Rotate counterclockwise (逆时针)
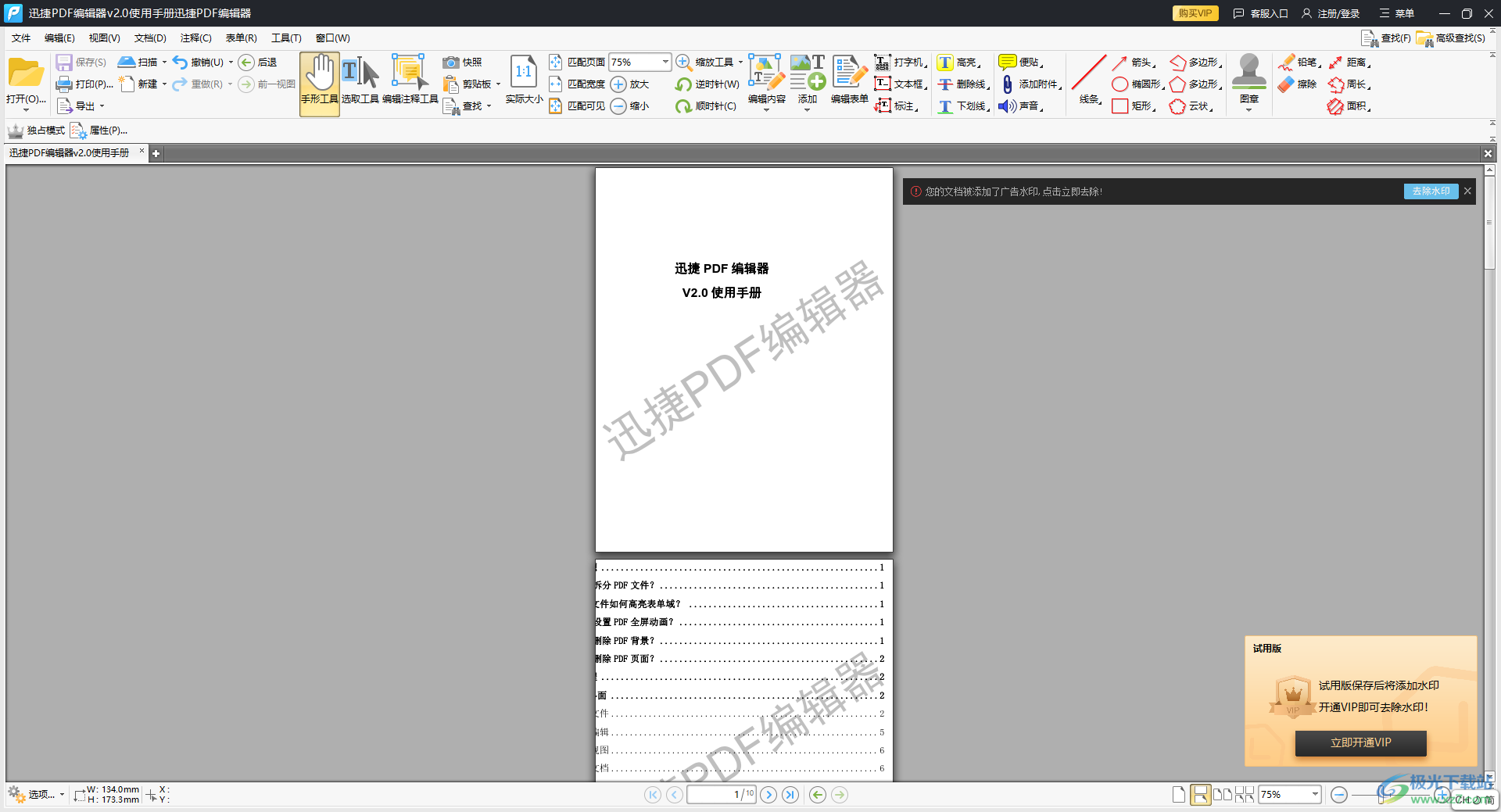This screenshot has height=812, width=1501. point(707,84)
